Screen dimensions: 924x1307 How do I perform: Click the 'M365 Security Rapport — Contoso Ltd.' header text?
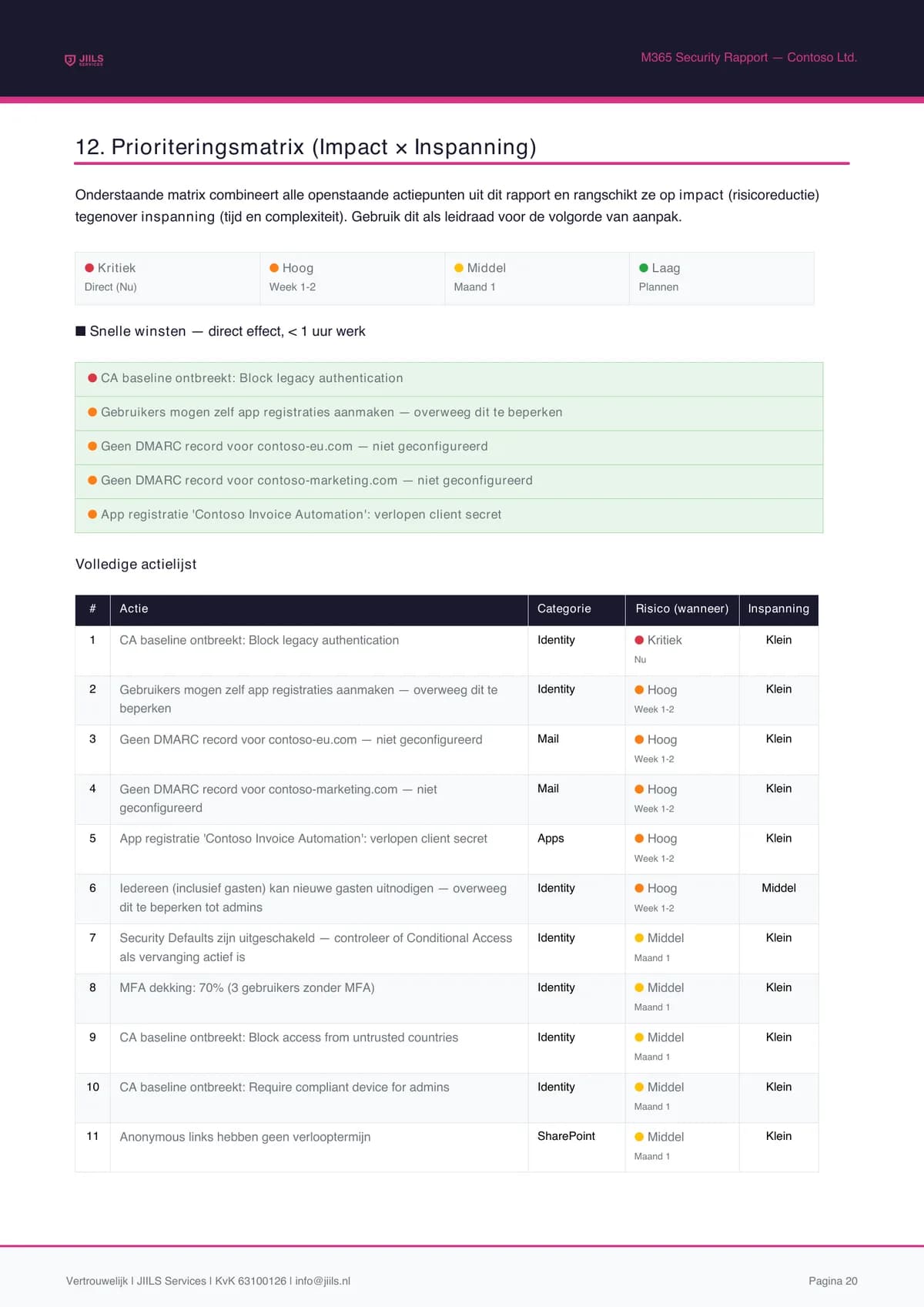748,58
